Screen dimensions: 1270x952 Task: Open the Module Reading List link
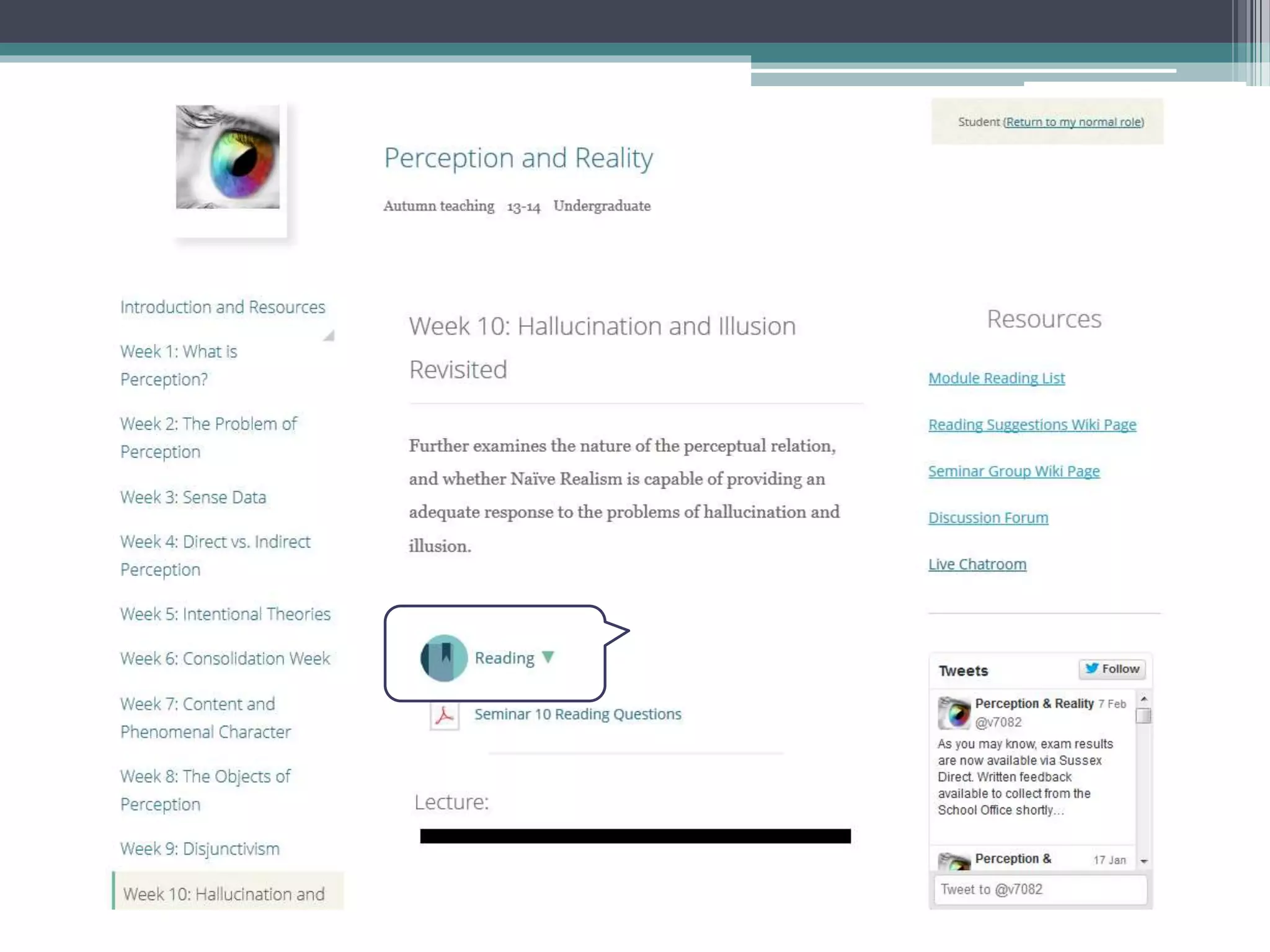996,378
